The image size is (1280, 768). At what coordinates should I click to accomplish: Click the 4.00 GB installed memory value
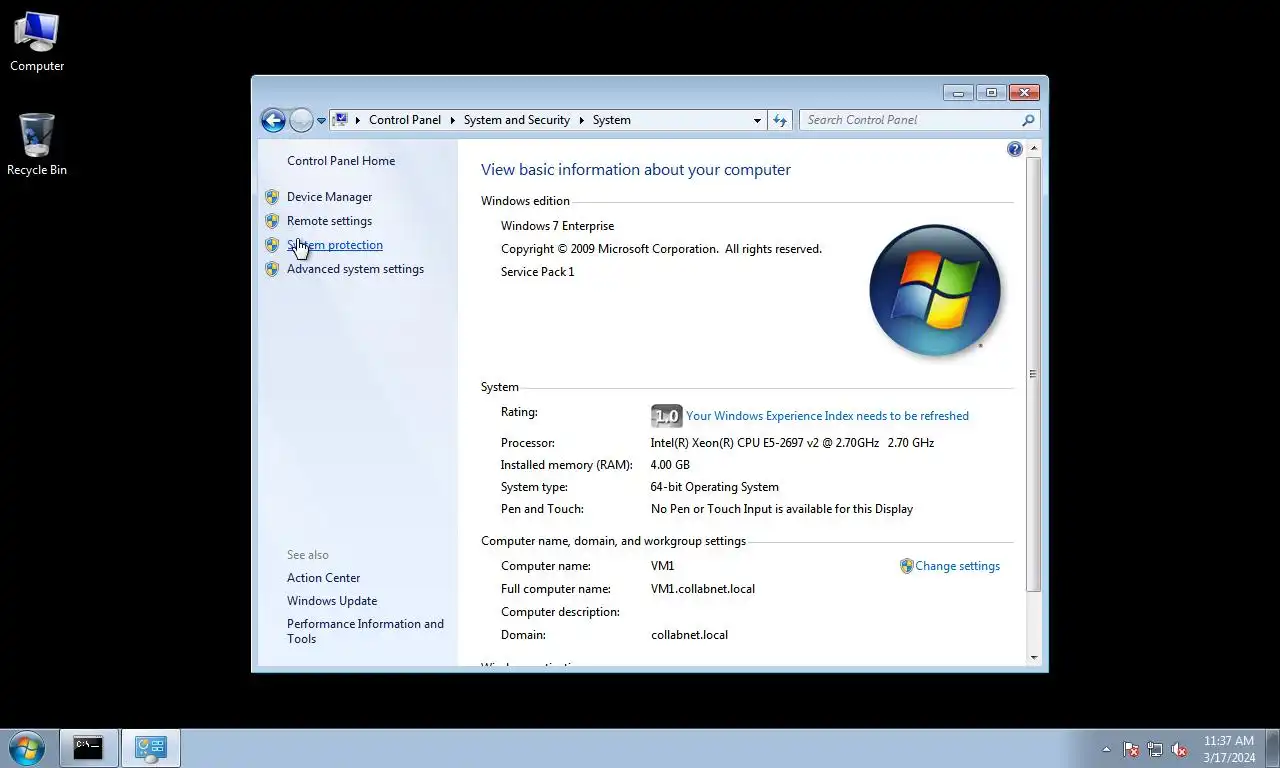tap(670, 465)
